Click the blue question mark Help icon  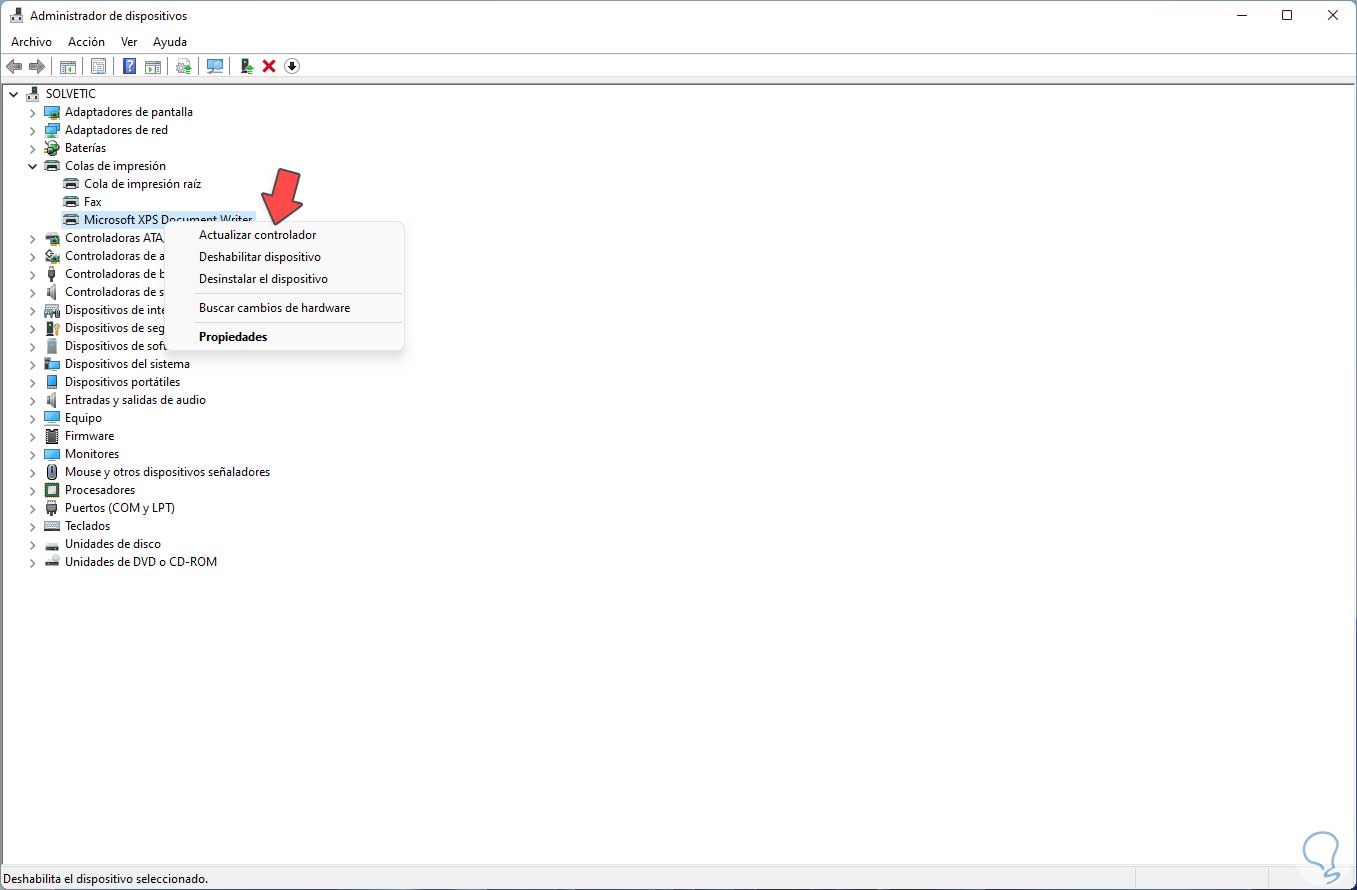click(x=129, y=66)
